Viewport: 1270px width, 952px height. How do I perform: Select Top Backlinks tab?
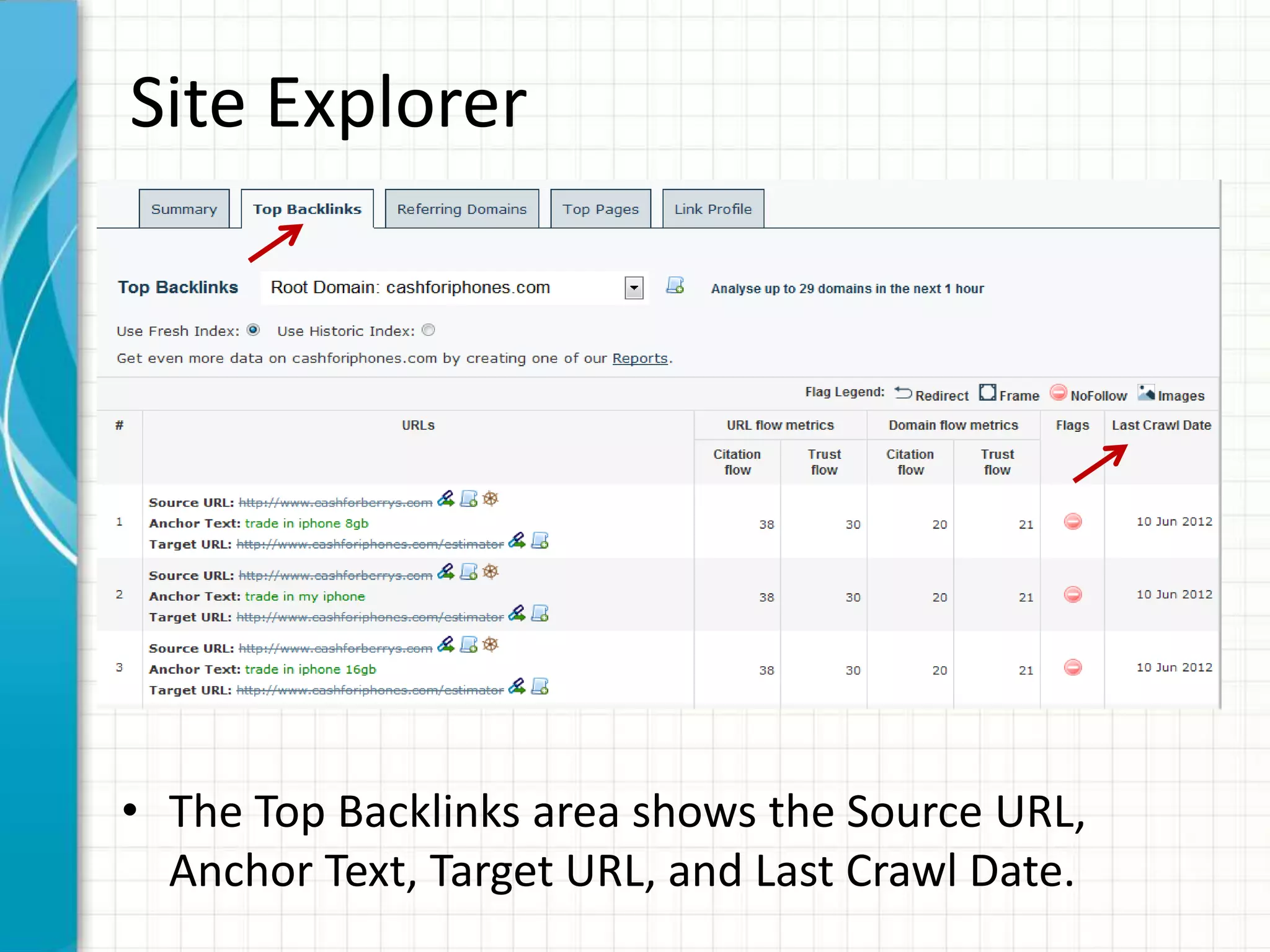307,209
